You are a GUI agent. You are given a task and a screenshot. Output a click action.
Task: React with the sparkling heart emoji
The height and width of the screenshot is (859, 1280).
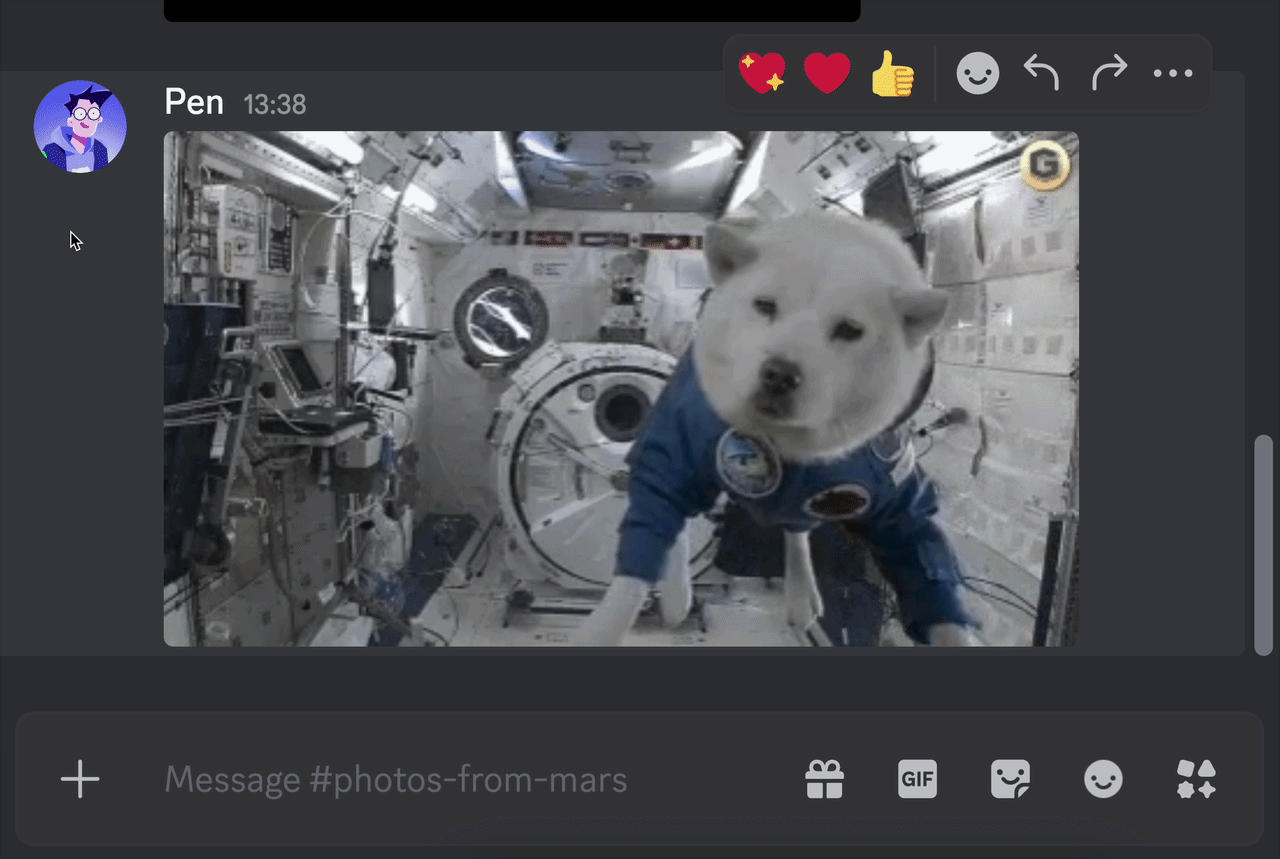(x=762, y=73)
